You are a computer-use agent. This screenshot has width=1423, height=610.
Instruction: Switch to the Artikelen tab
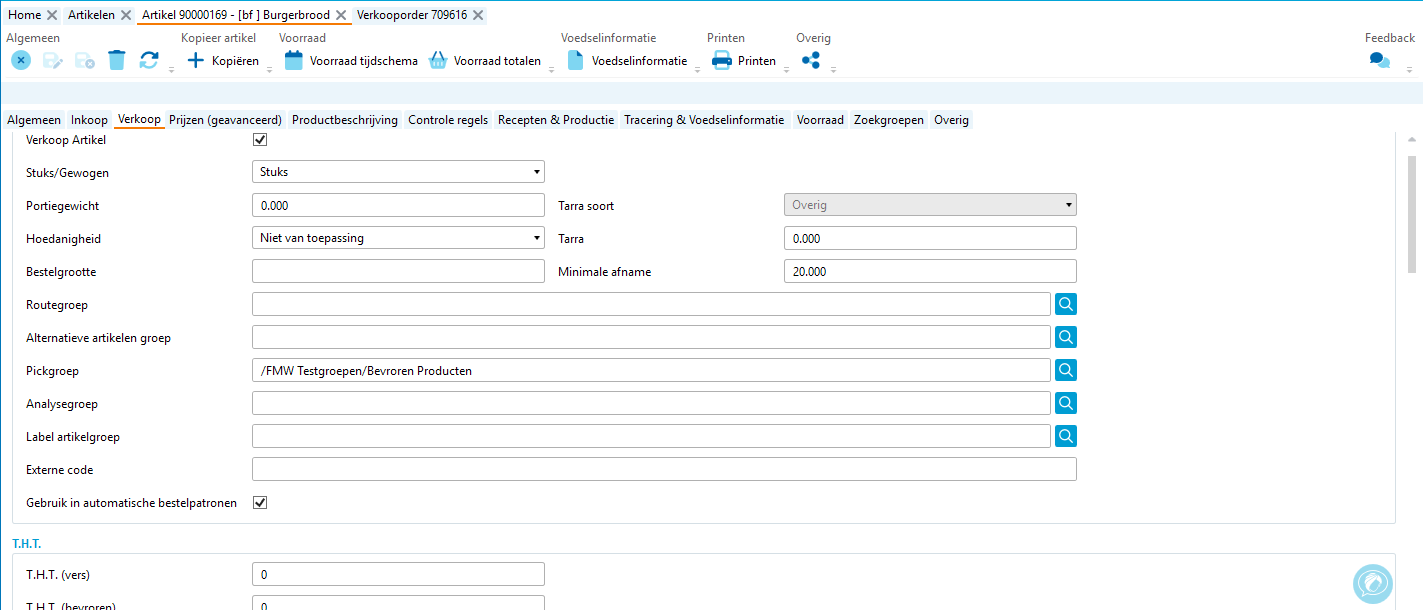[x=91, y=15]
